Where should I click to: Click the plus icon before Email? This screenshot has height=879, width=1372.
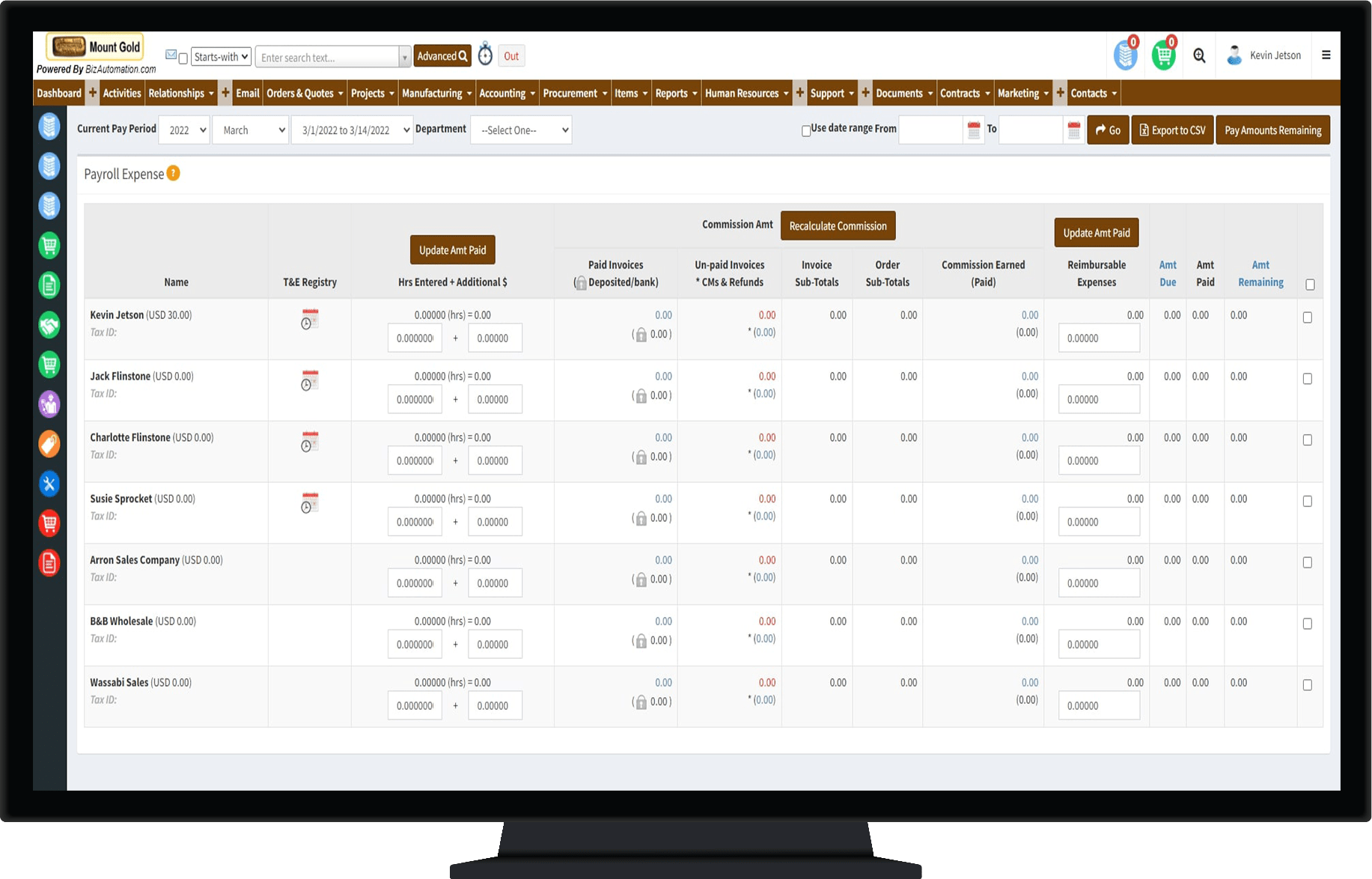point(225,93)
